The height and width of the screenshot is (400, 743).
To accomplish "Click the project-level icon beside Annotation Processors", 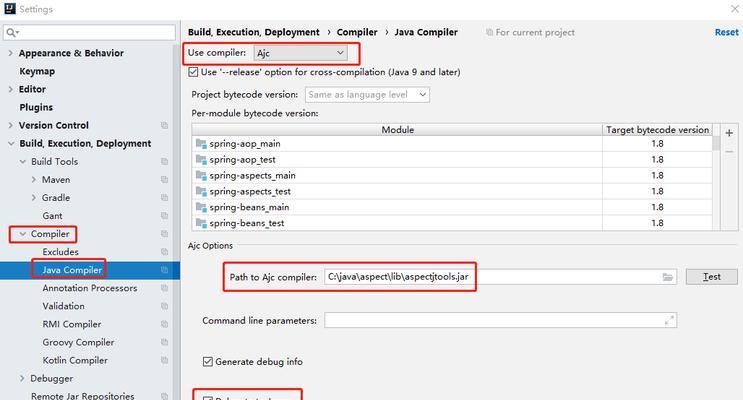I will [x=164, y=288].
